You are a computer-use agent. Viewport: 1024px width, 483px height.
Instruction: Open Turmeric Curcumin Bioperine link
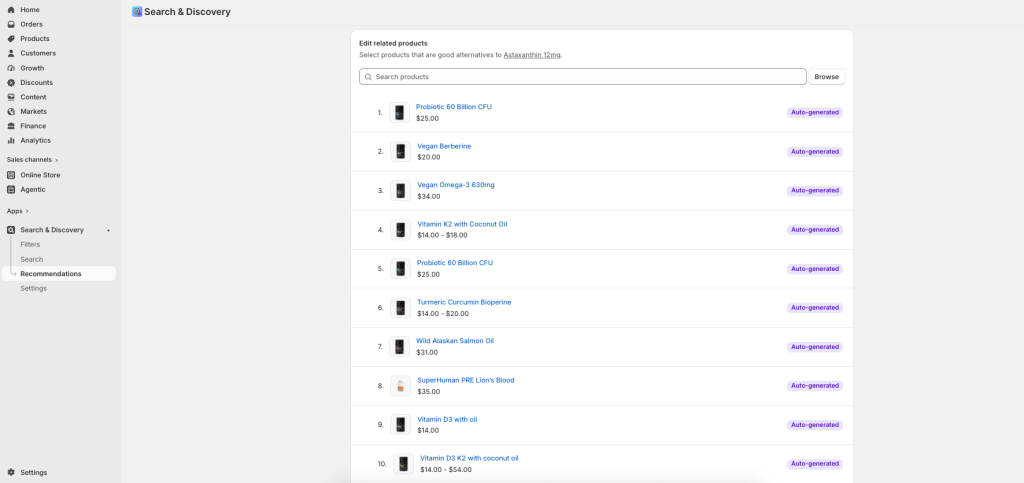click(x=464, y=302)
